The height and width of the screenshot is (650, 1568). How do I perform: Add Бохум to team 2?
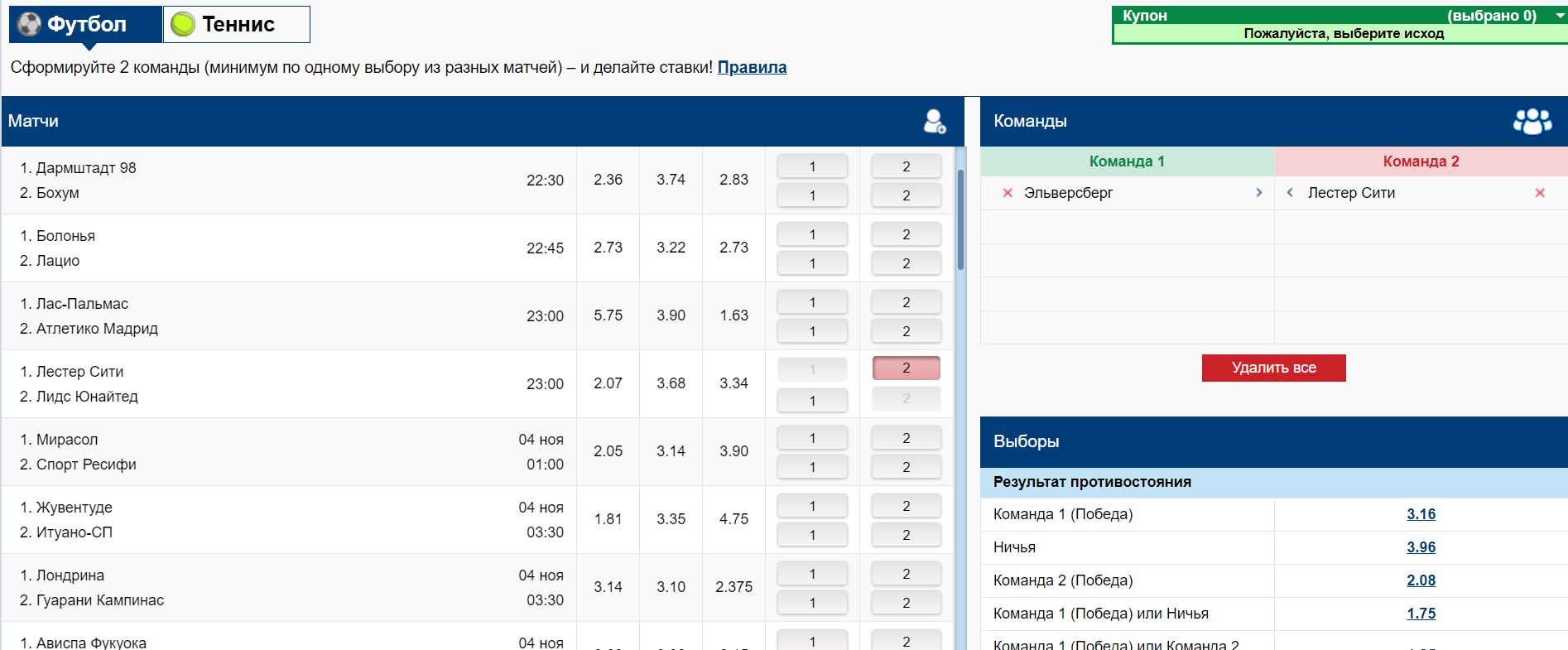(x=907, y=195)
